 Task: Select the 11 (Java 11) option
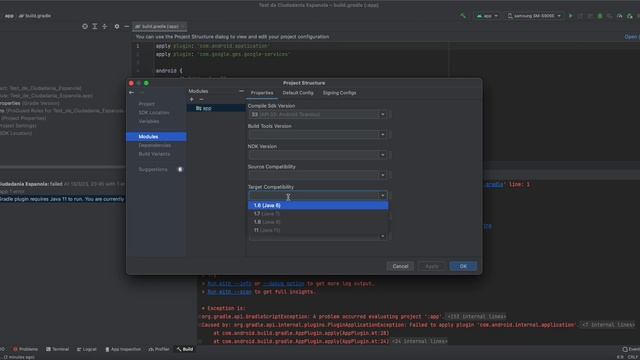(x=318, y=230)
